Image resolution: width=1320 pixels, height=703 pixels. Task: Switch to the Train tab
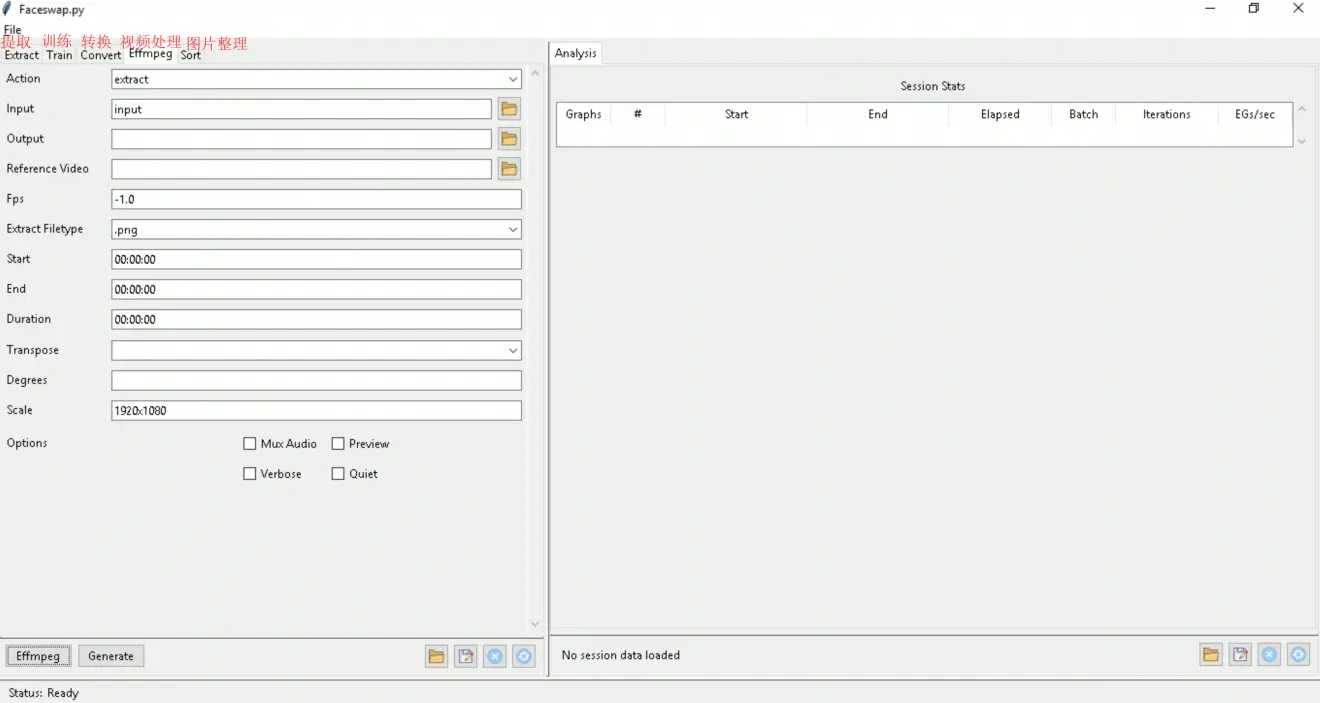coord(59,56)
